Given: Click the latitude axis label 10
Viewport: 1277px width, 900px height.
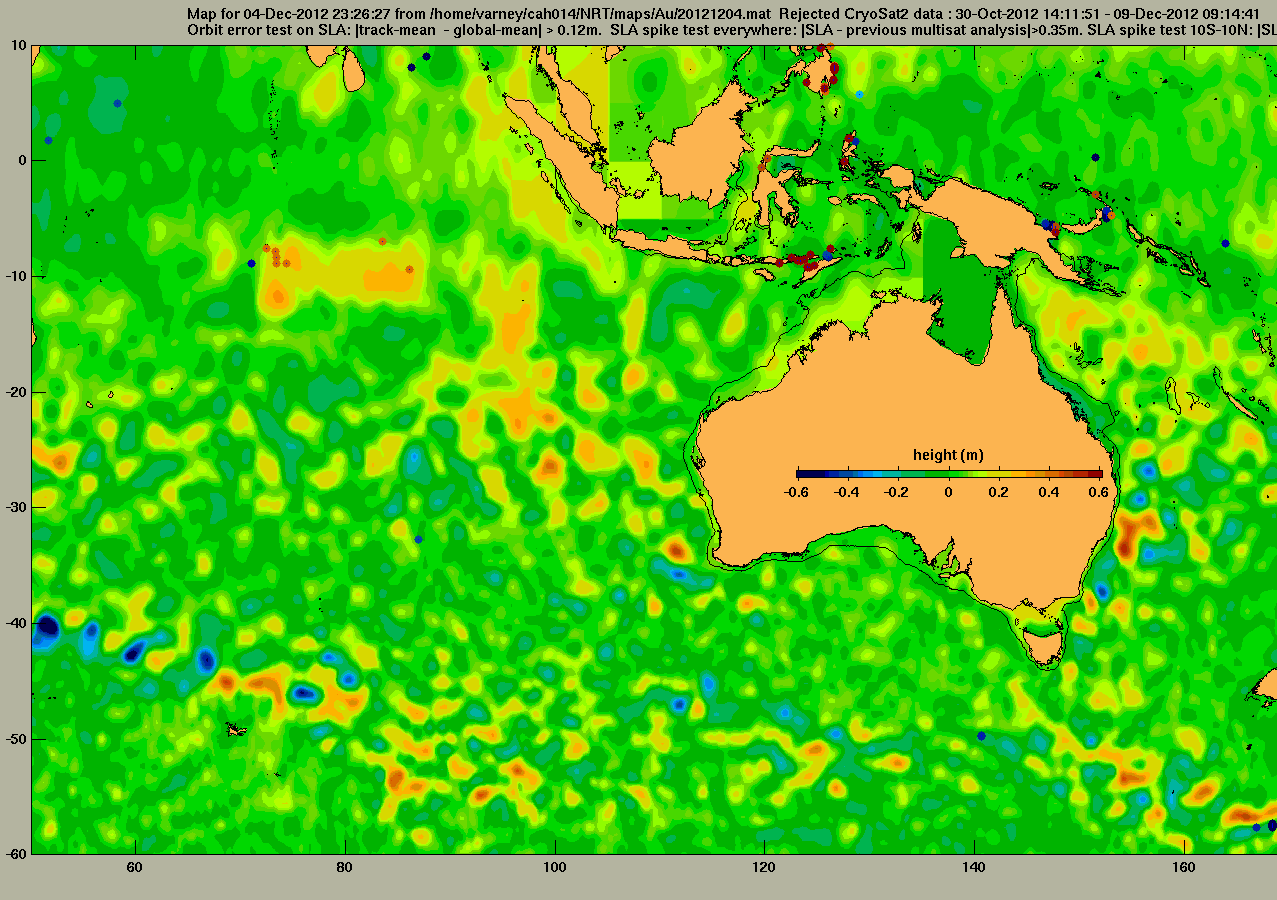Looking at the screenshot, I should point(20,45).
